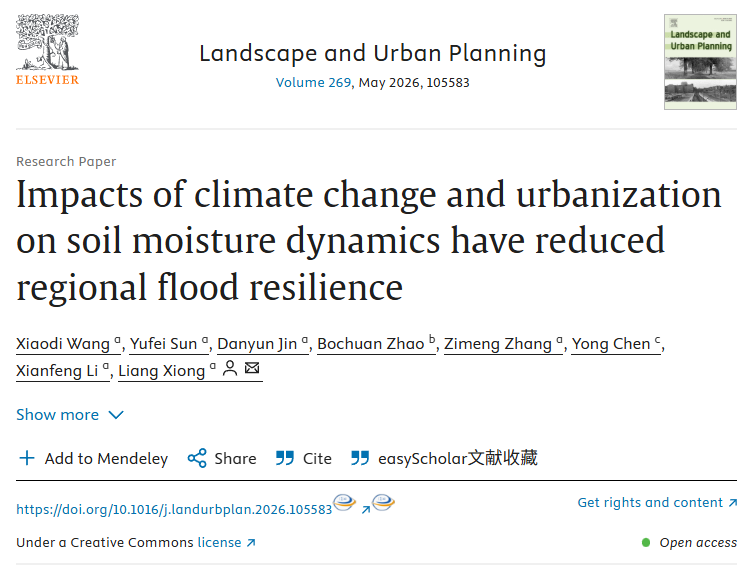The image size is (756, 584).
Task: Click the Cite quotation mark icon
Action: pos(285,458)
